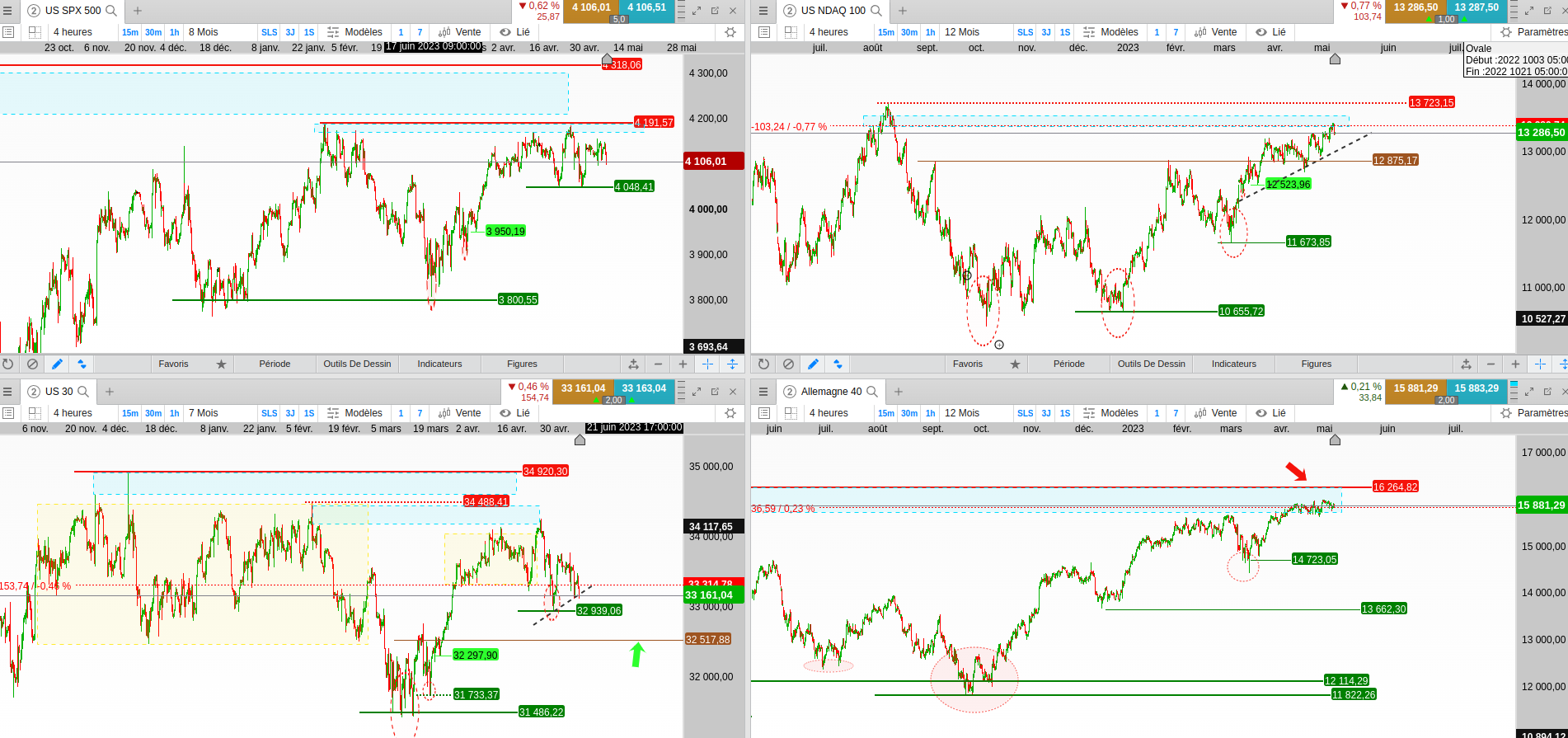Viewport: 1568px width, 738px height.
Task: Click the 4 106,51 buy price button for SPX 500
Action: [x=647, y=12]
